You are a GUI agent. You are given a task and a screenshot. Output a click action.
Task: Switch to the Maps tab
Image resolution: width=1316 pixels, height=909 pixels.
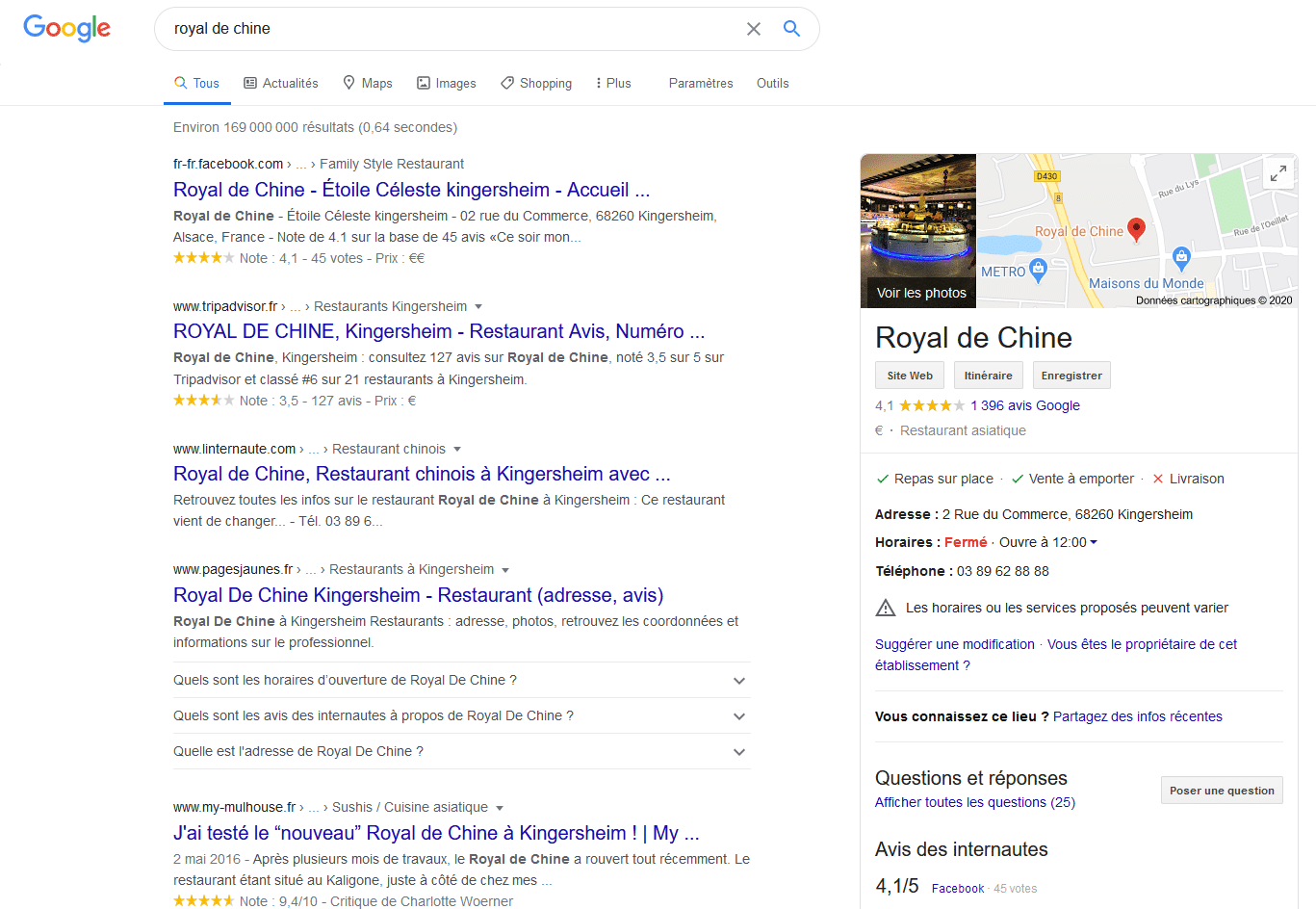click(368, 83)
